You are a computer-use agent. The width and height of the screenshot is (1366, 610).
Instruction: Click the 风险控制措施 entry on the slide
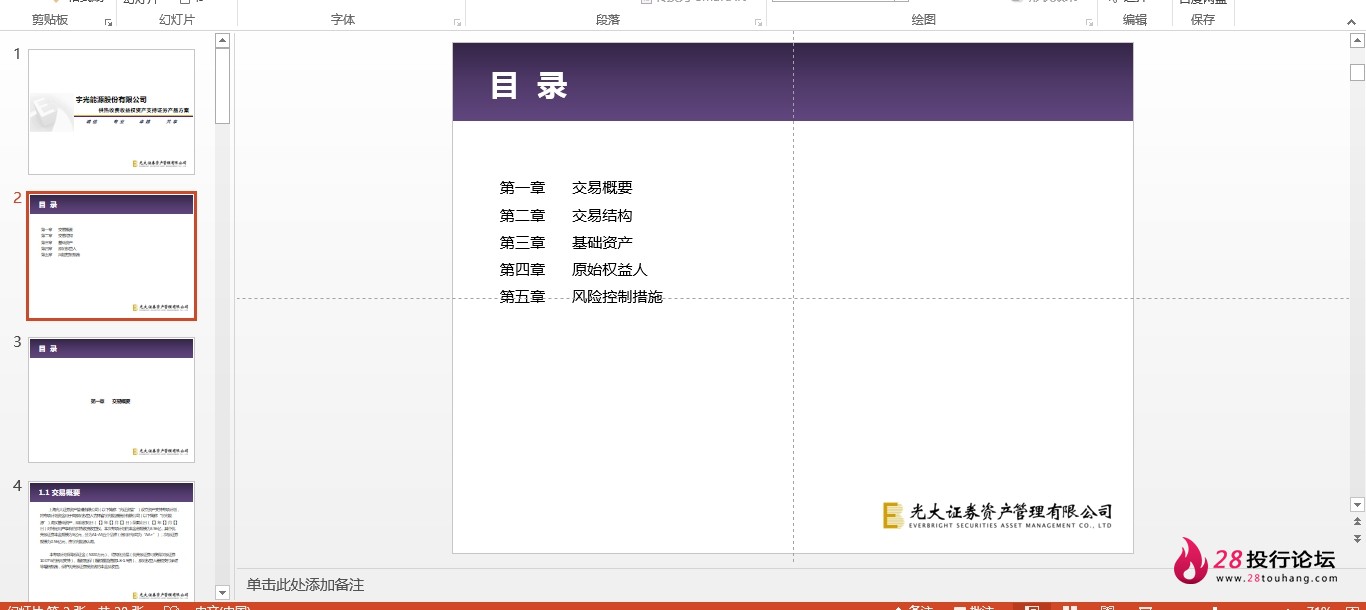[x=617, y=297]
